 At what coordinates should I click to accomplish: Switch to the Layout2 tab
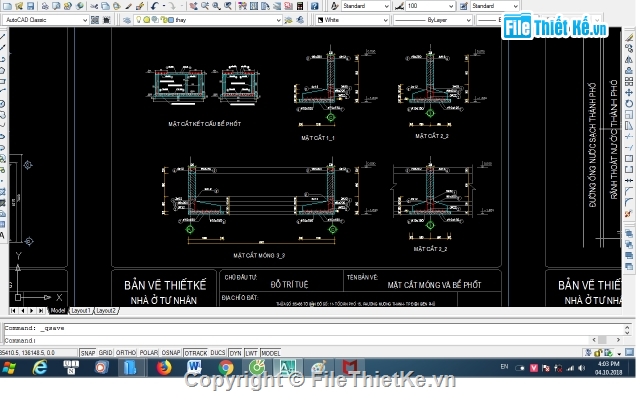106,311
